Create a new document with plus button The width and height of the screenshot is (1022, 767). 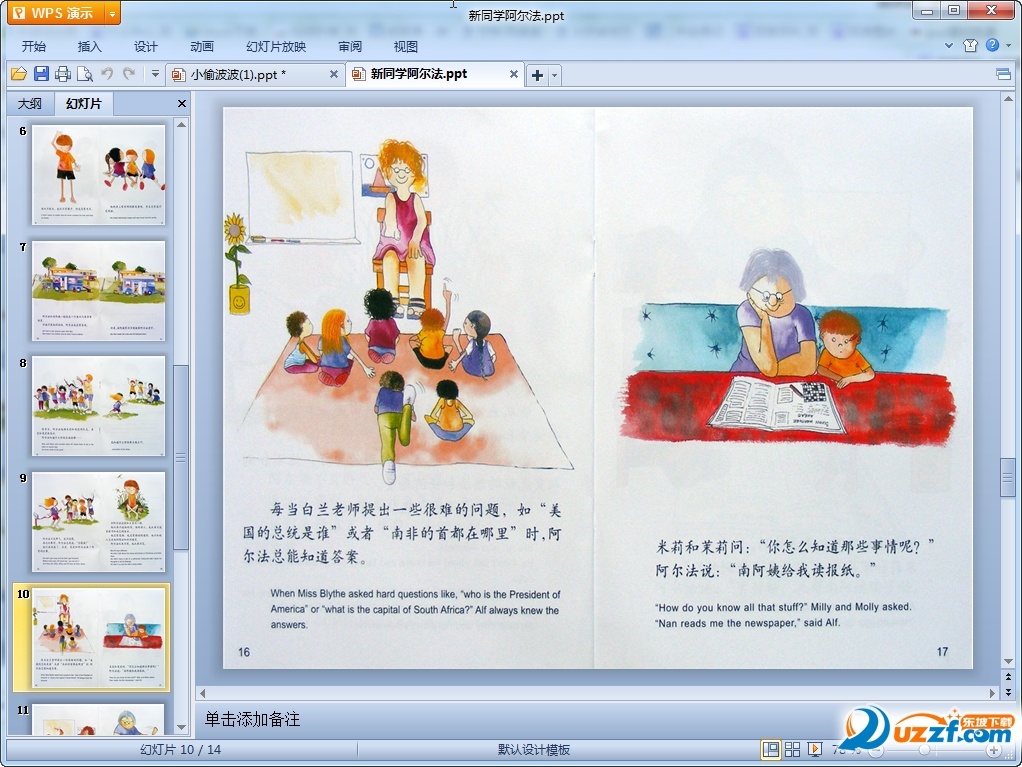[537, 75]
